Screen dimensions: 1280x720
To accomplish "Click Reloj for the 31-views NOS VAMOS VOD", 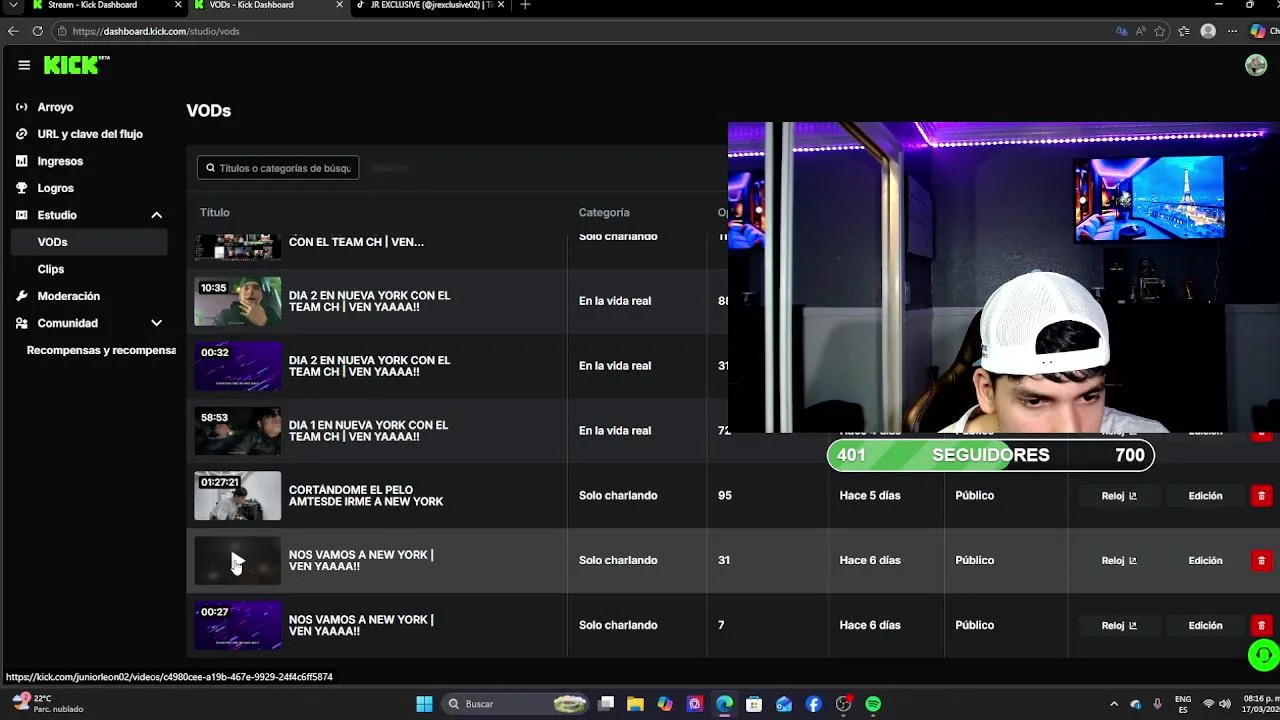I will pos(1119,561).
